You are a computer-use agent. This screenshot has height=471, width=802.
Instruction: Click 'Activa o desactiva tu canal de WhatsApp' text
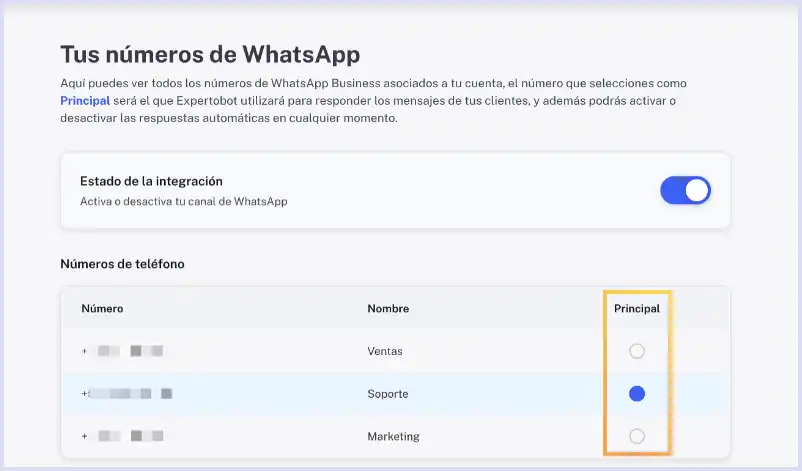coord(184,201)
